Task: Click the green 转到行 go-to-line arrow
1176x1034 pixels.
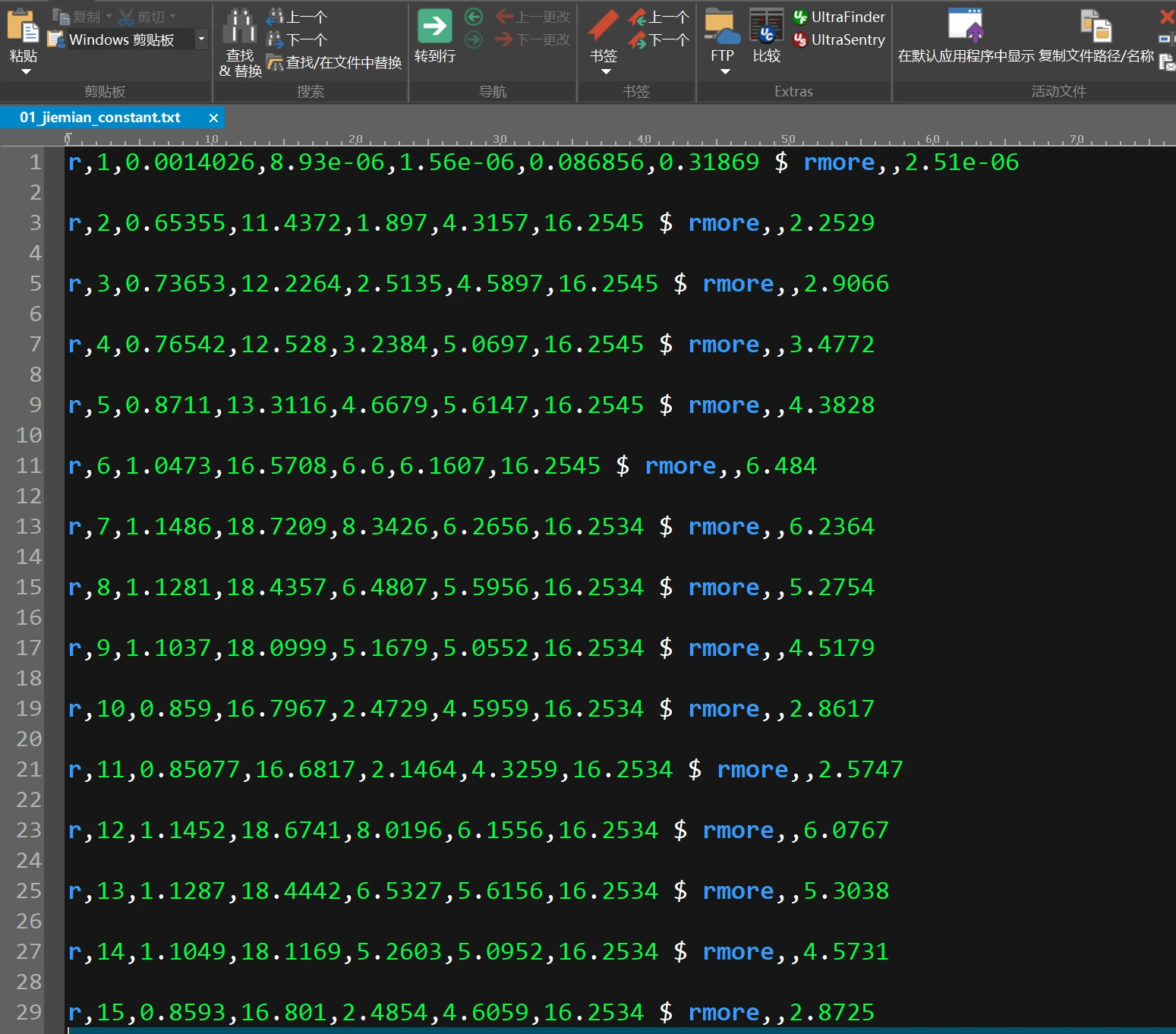Action: [435, 27]
